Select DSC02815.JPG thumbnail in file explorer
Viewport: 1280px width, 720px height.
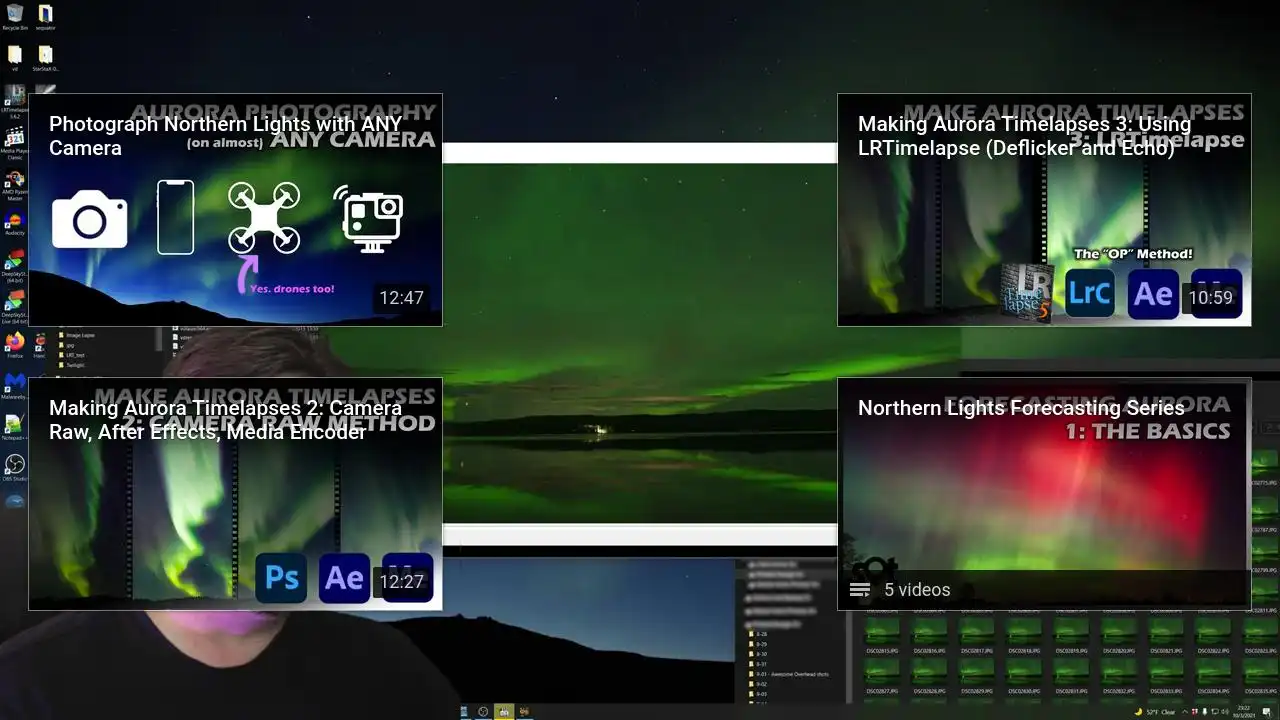point(880,635)
